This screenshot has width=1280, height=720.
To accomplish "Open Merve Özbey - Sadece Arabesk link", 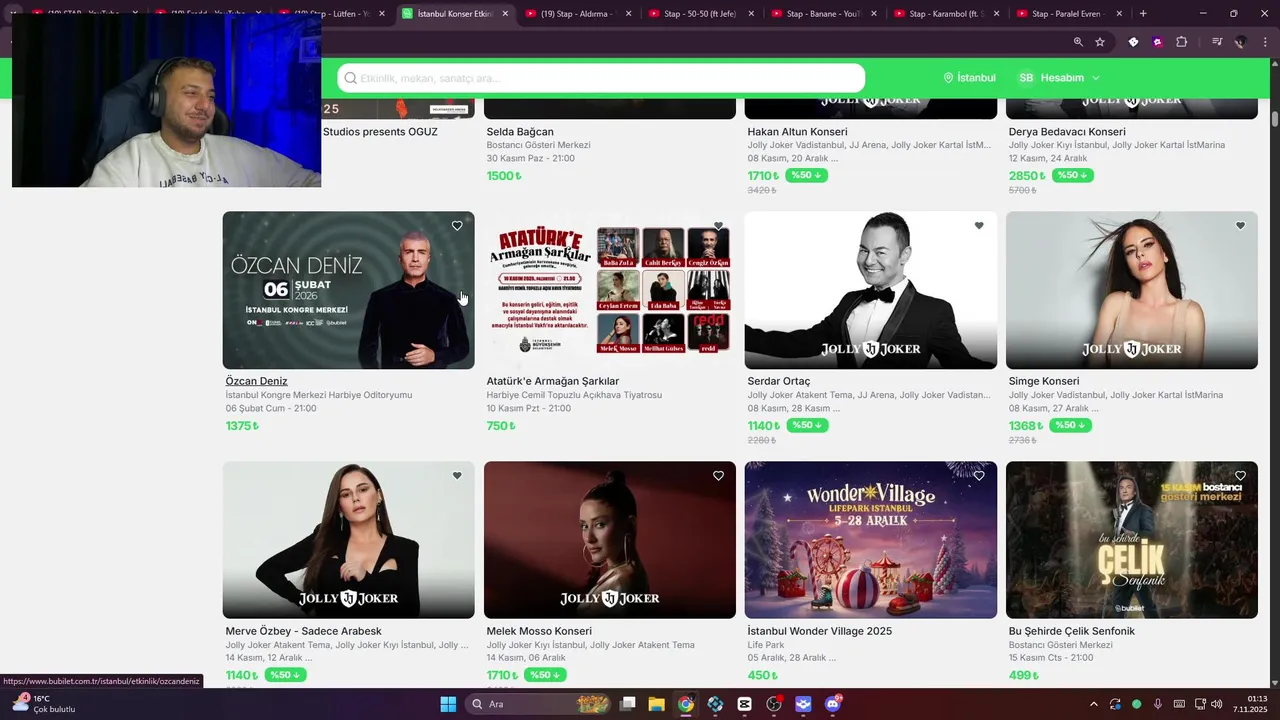I will [x=304, y=631].
